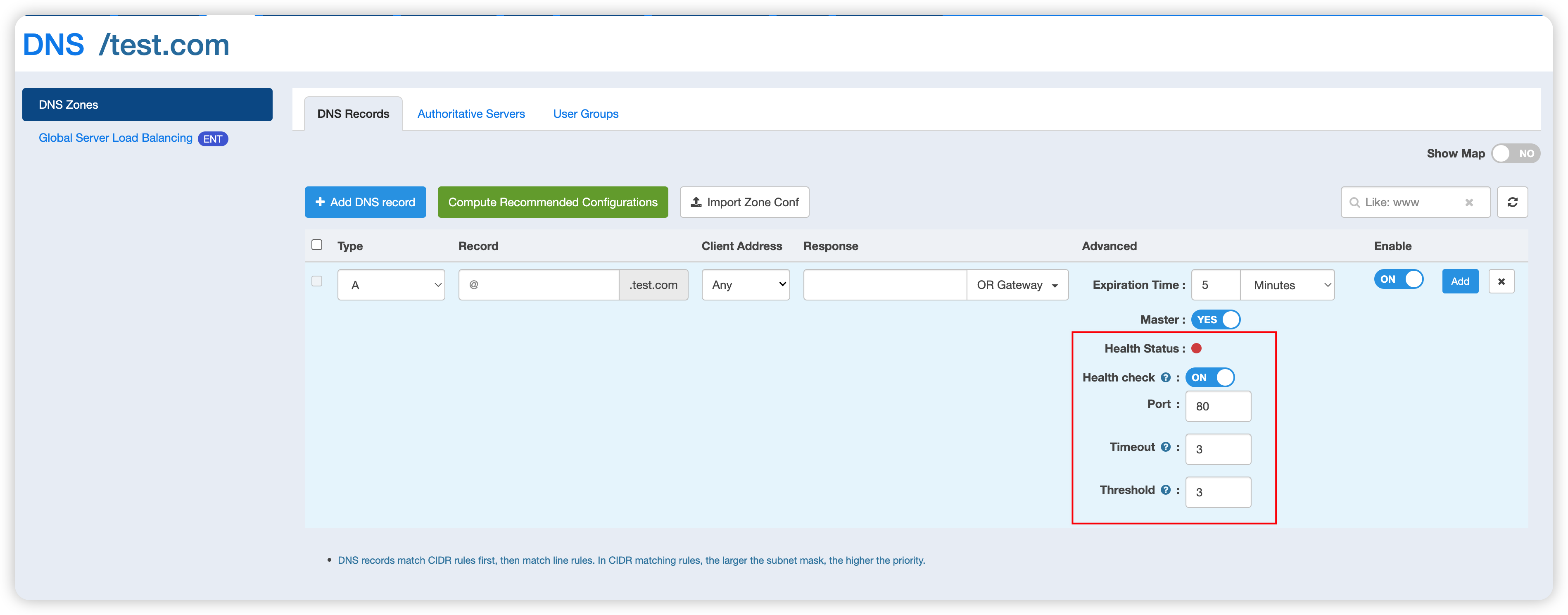Click the red Health Status indicator
The height and width of the screenshot is (615, 1568).
point(1196,348)
